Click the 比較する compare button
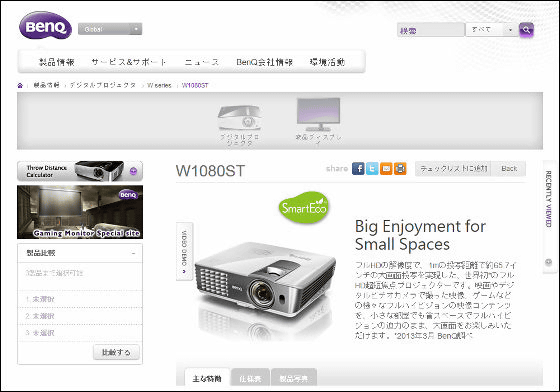The height and width of the screenshot is (392, 560). (x=116, y=352)
